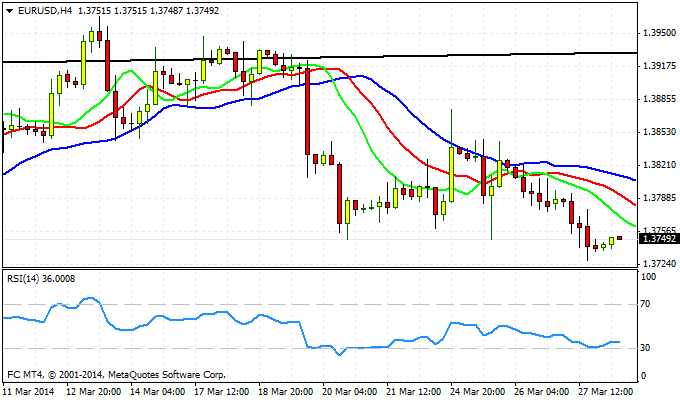Click the EURUSD,H4 chart title text
Screen dimensions: 680x400
[x=45, y=11]
